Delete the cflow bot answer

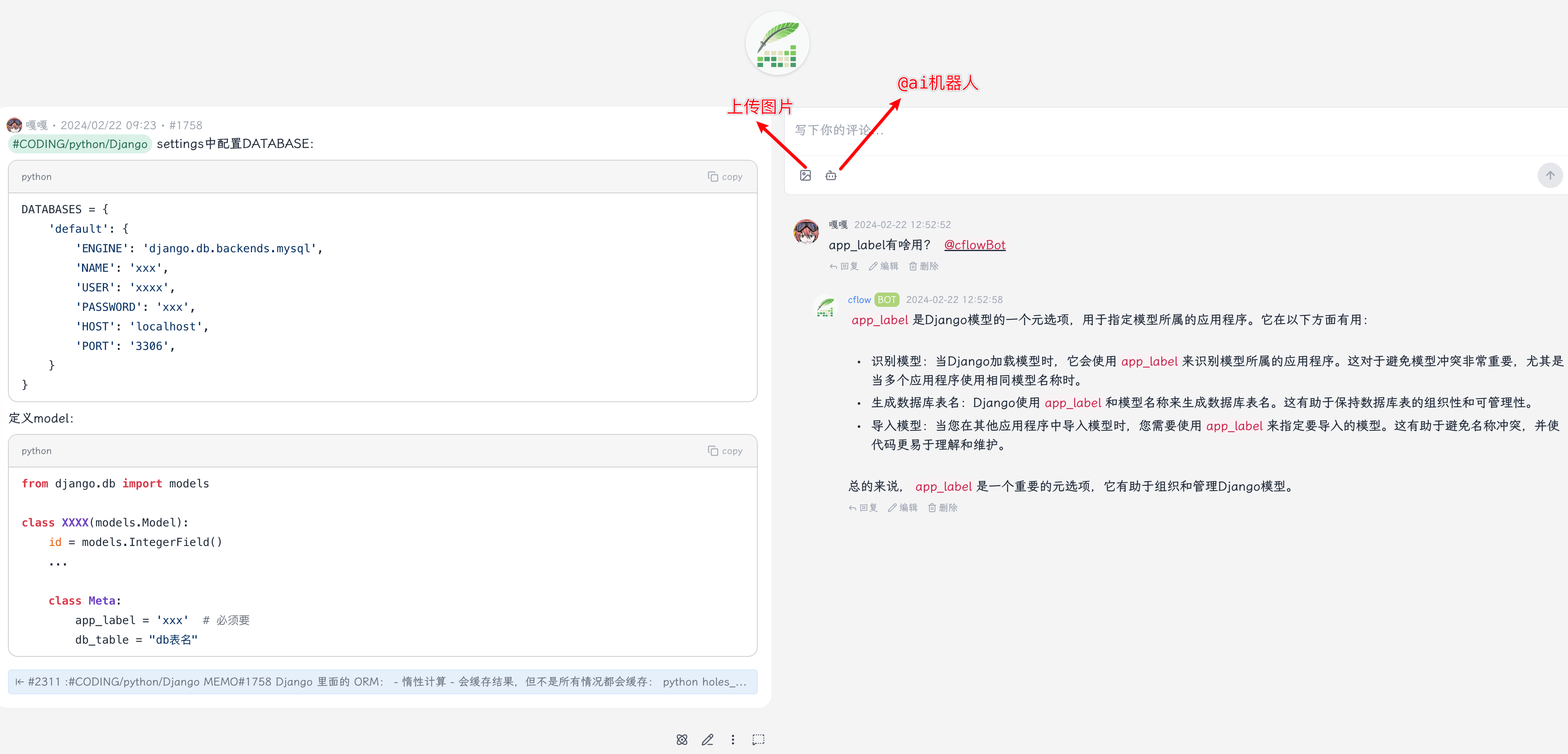click(943, 507)
